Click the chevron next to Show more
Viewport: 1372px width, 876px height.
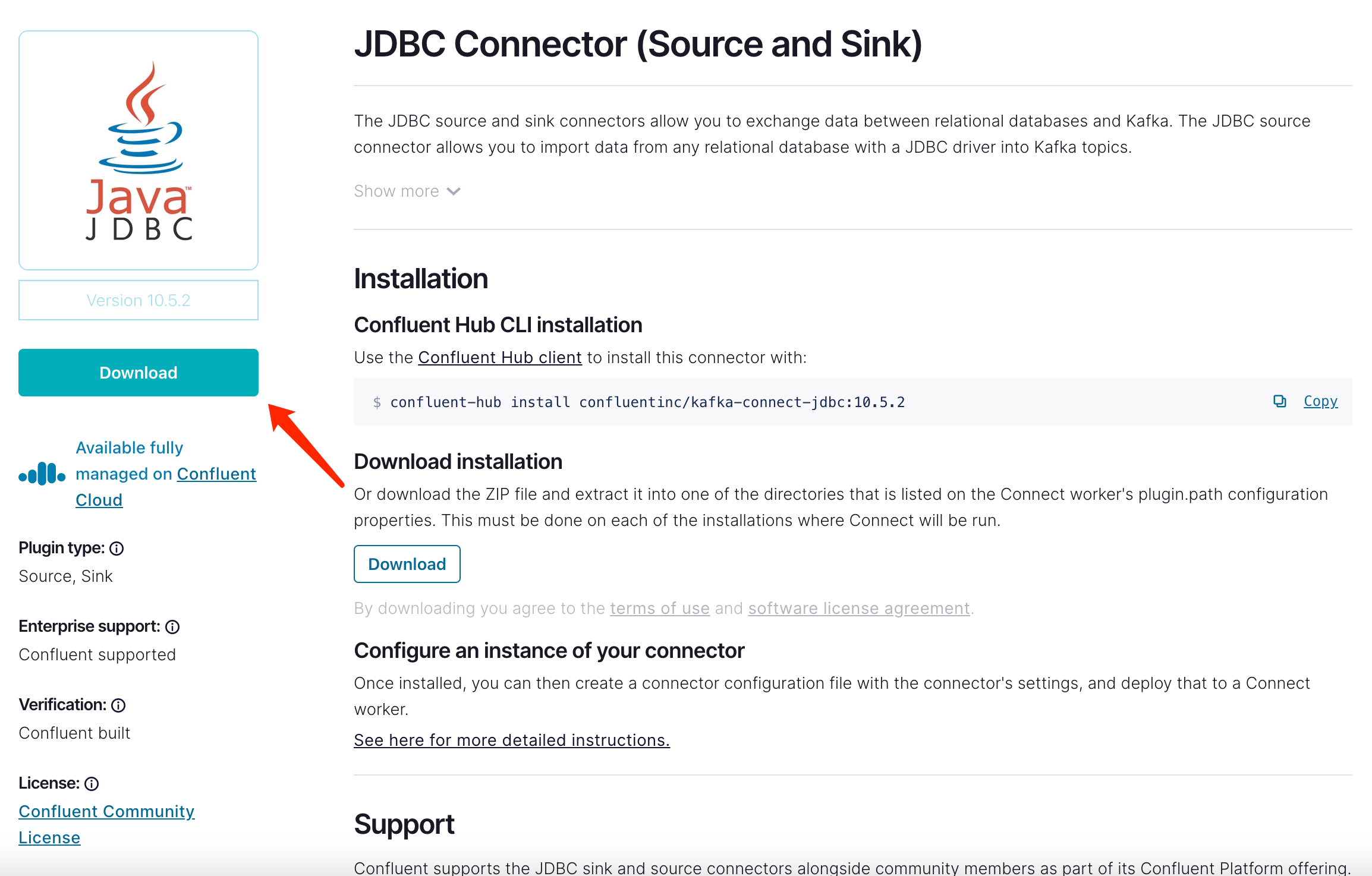point(453,191)
